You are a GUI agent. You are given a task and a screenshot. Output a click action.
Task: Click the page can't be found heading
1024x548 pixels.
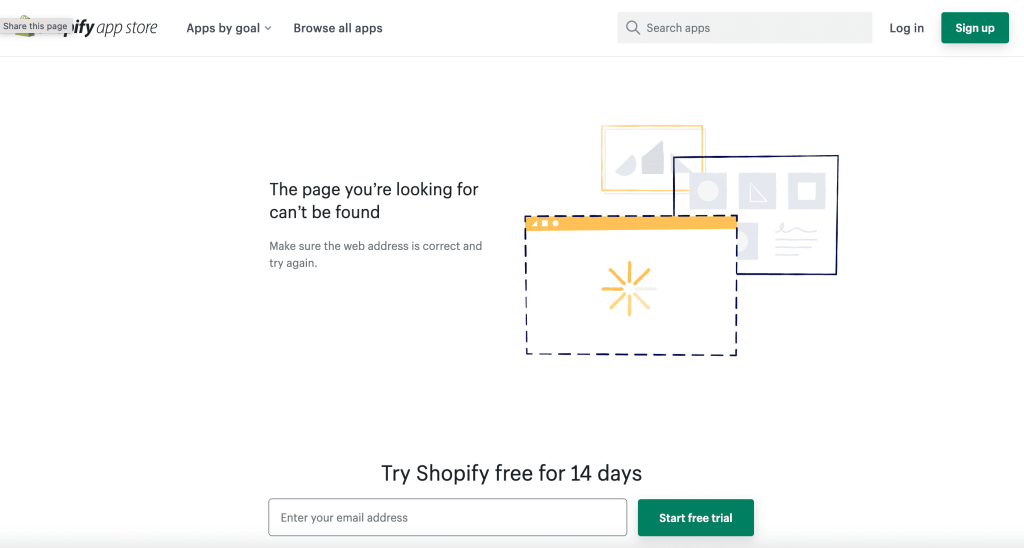coord(374,201)
